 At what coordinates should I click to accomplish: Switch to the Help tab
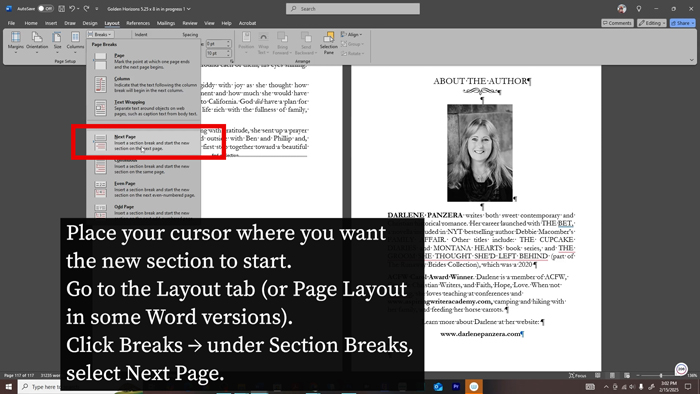point(226,23)
